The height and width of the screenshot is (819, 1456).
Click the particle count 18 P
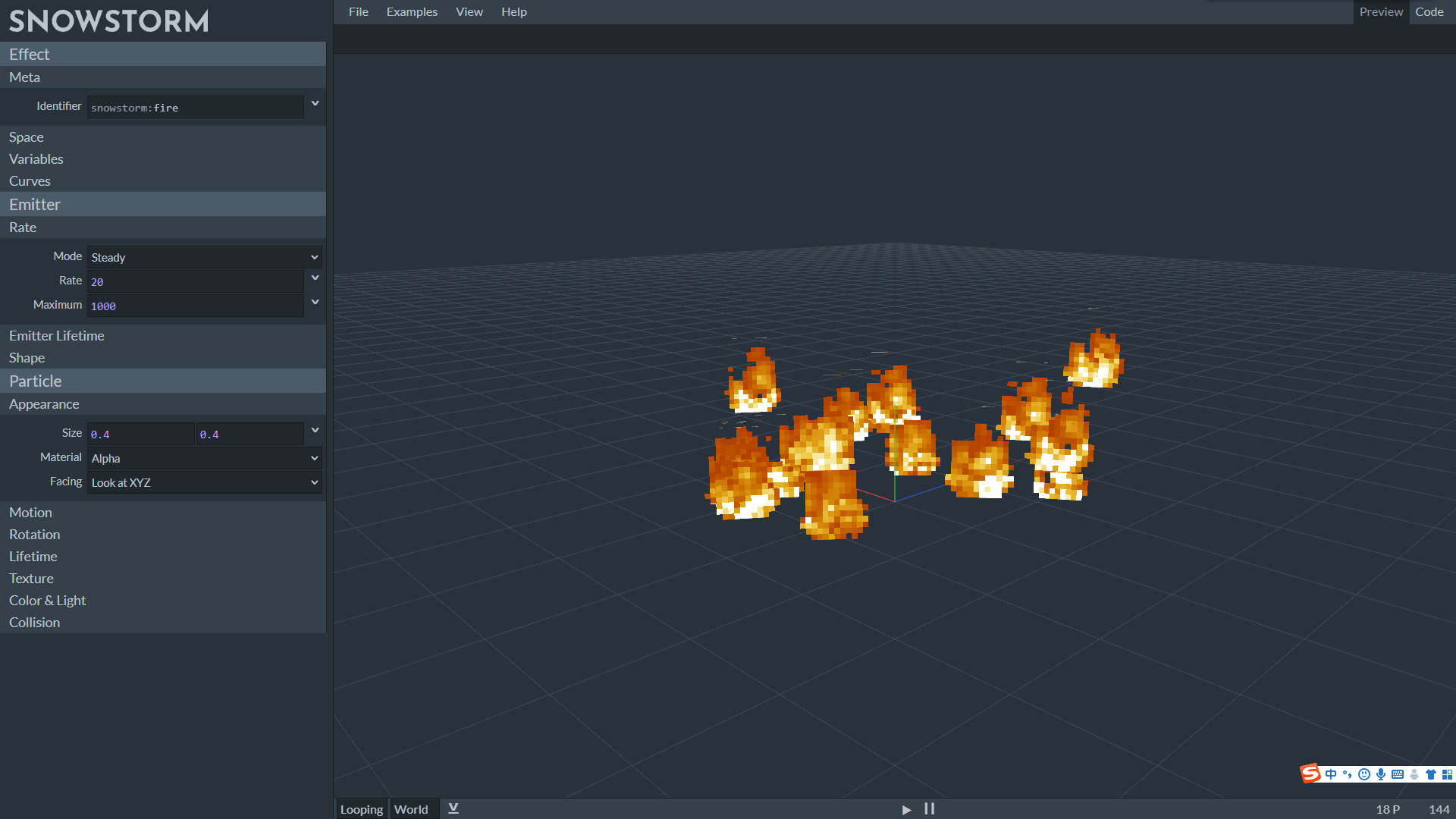(1388, 809)
